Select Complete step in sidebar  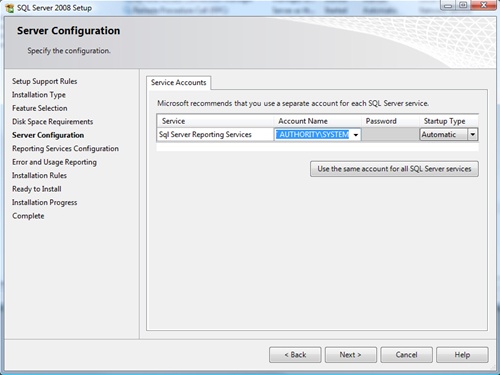click(x=28, y=216)
